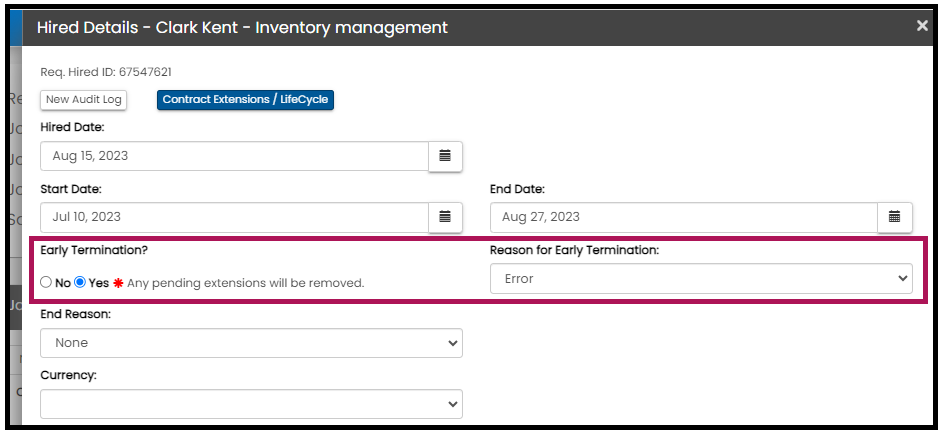
Task: Open the Hired Date calendar picker
Action: coord(445,156)
